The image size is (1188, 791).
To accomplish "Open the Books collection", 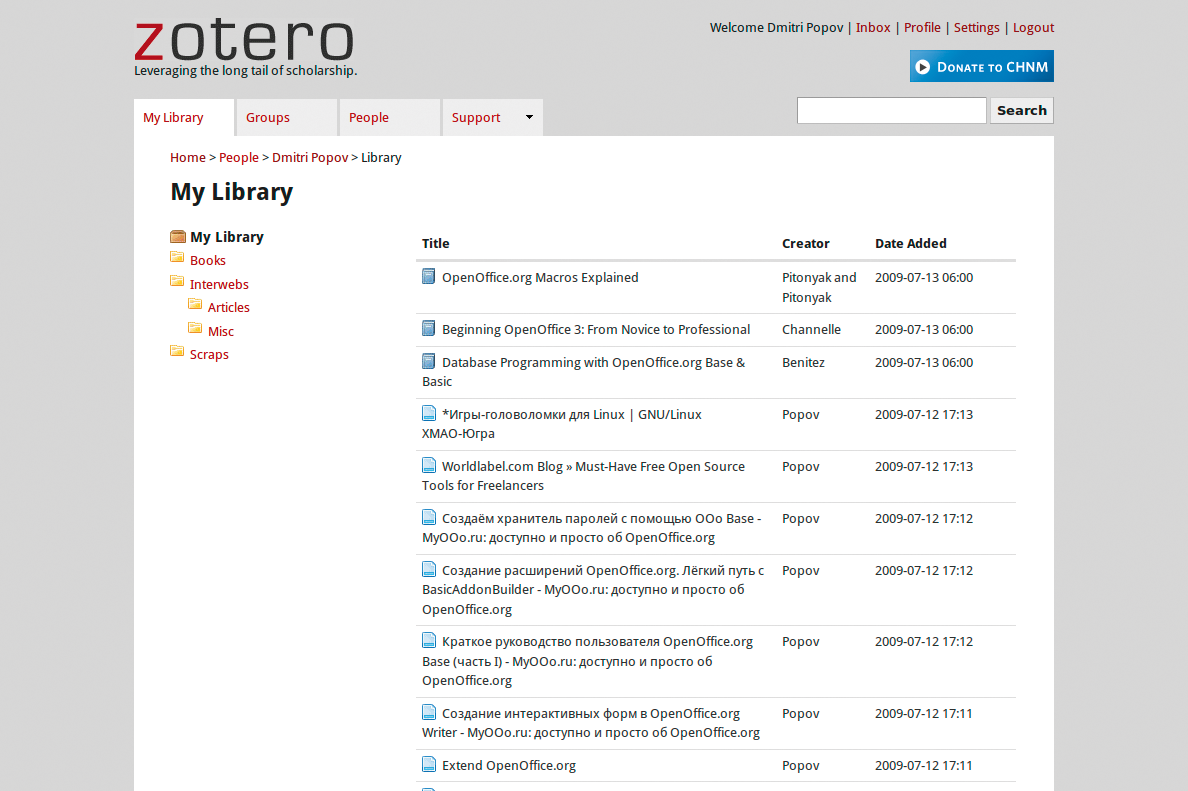I will pyautogui.click(x=208, y=261).
